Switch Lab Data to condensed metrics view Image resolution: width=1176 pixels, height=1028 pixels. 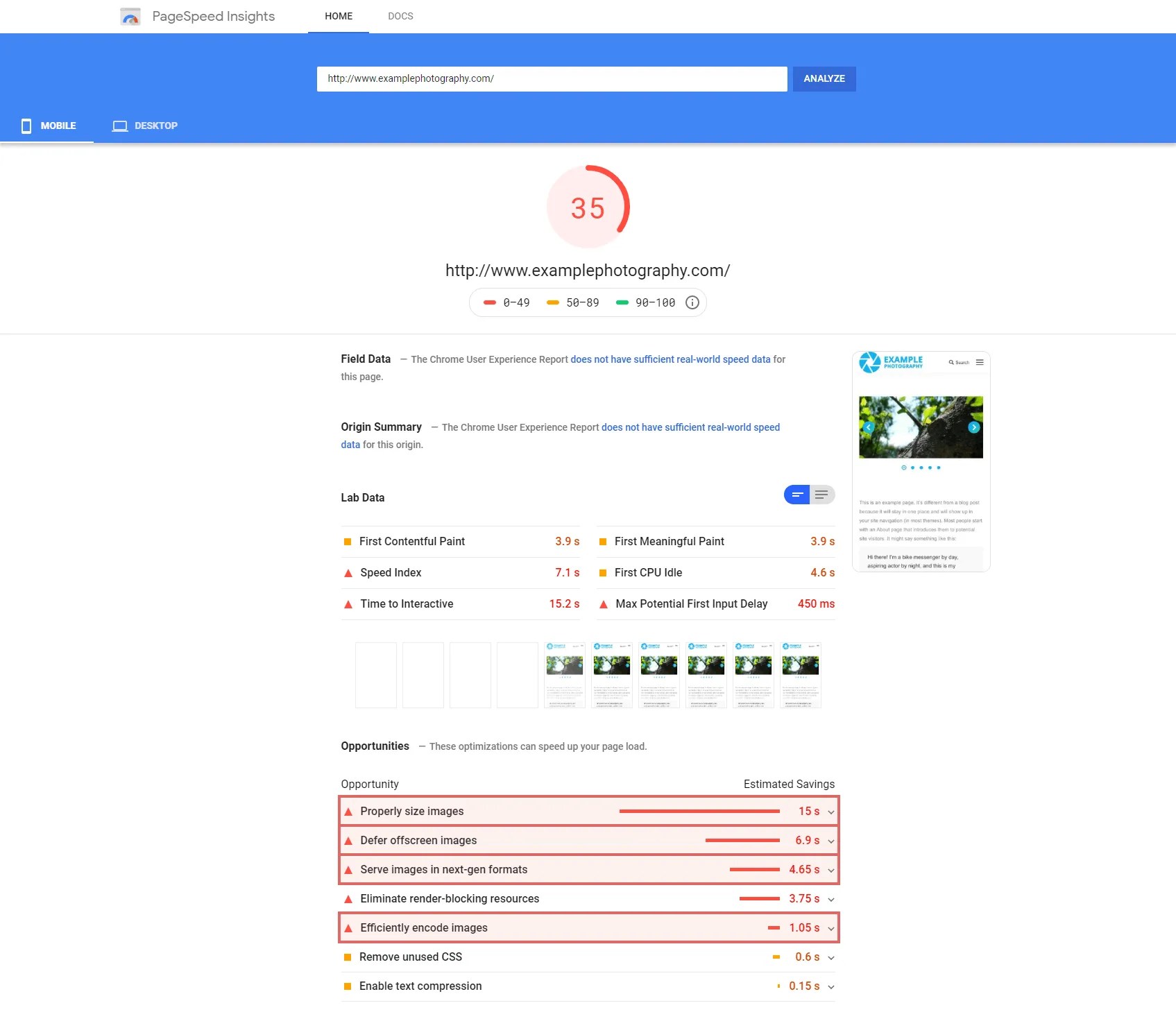(x=796, y=495)
